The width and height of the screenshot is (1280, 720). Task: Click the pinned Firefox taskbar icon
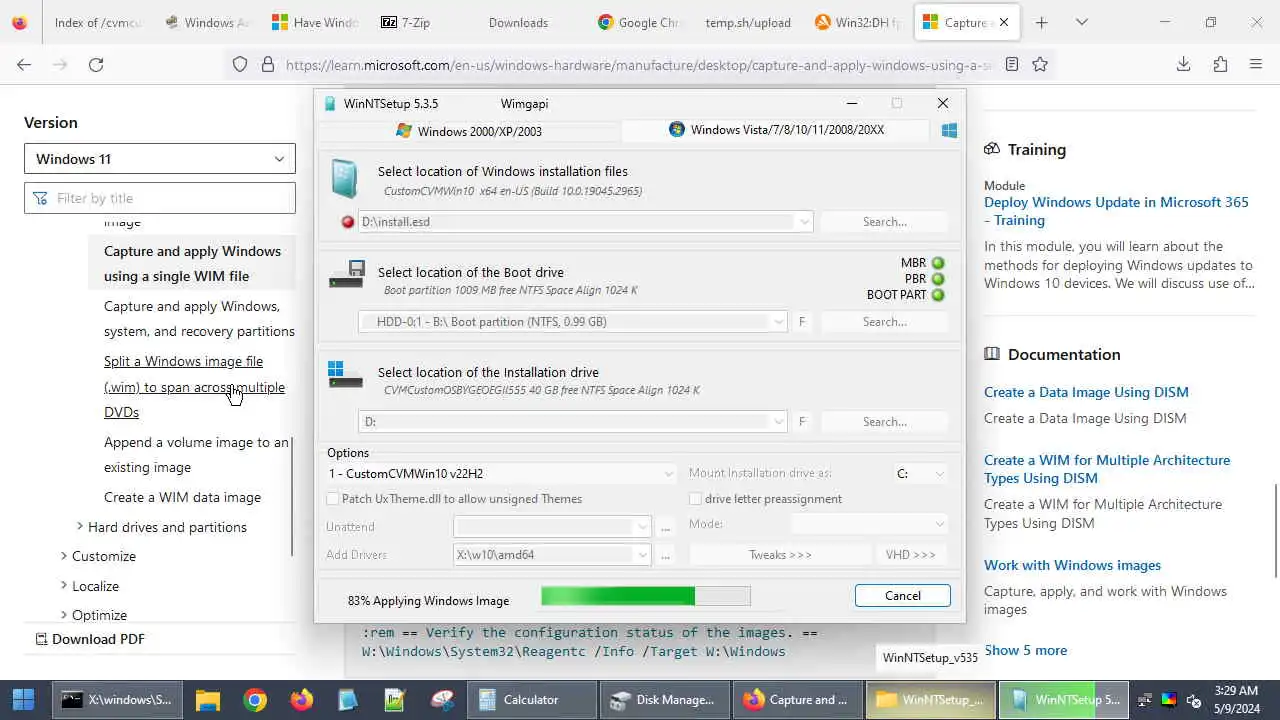(x=301, y=700)
